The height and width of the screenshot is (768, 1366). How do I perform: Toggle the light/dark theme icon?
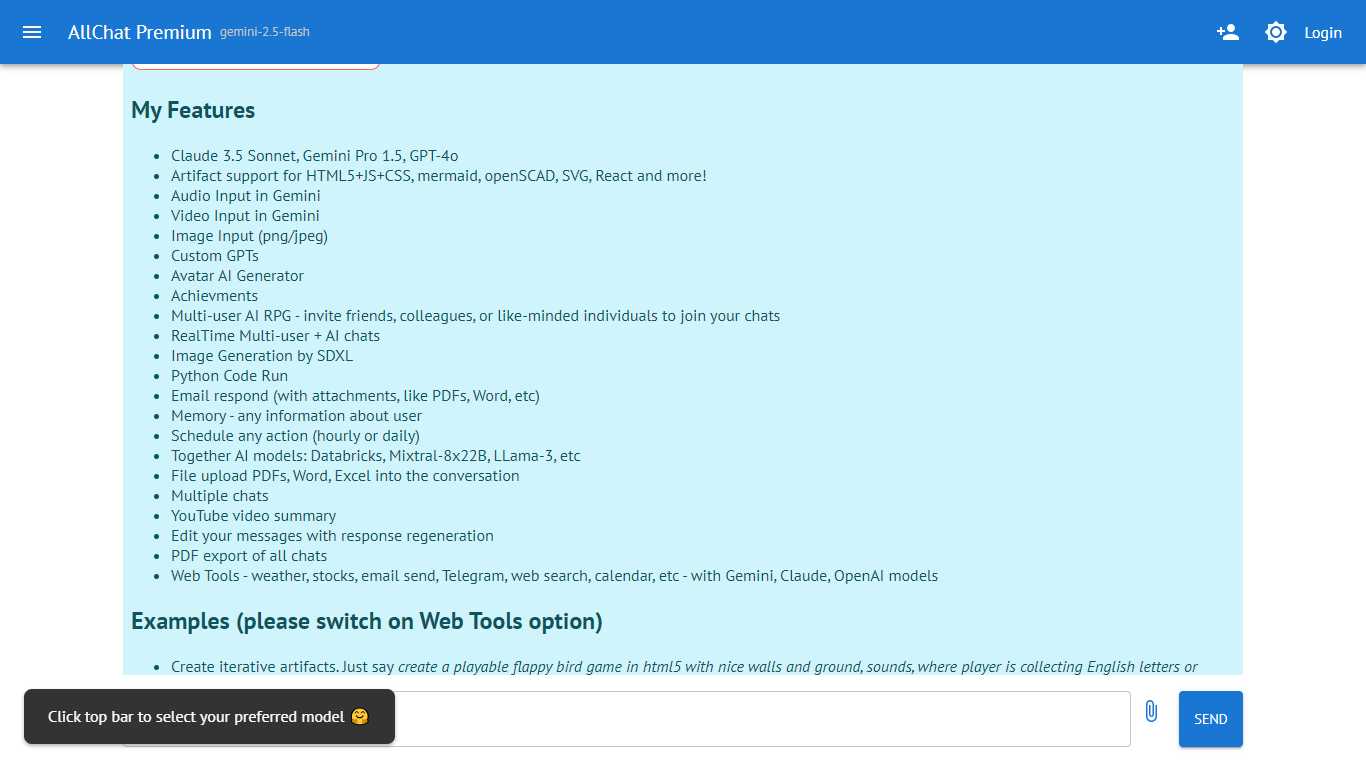tap(1276, 32)
